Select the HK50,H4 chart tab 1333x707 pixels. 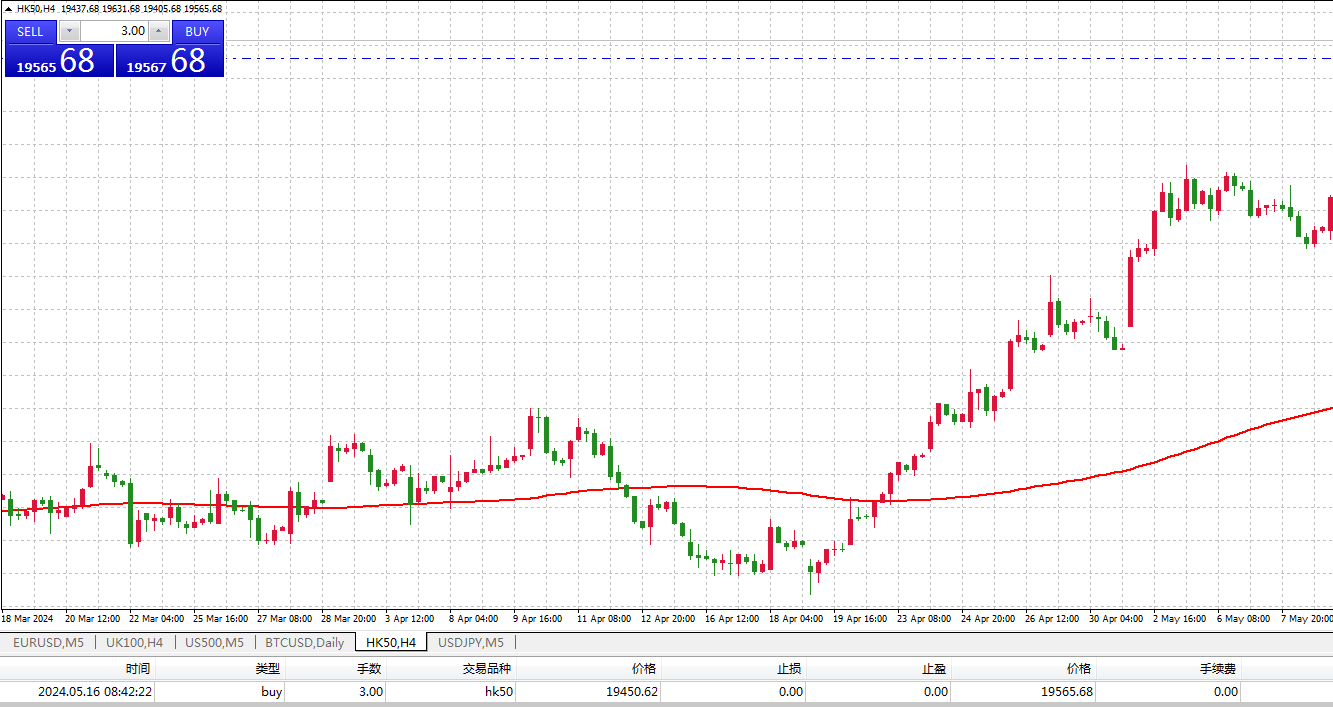[390, 642]
